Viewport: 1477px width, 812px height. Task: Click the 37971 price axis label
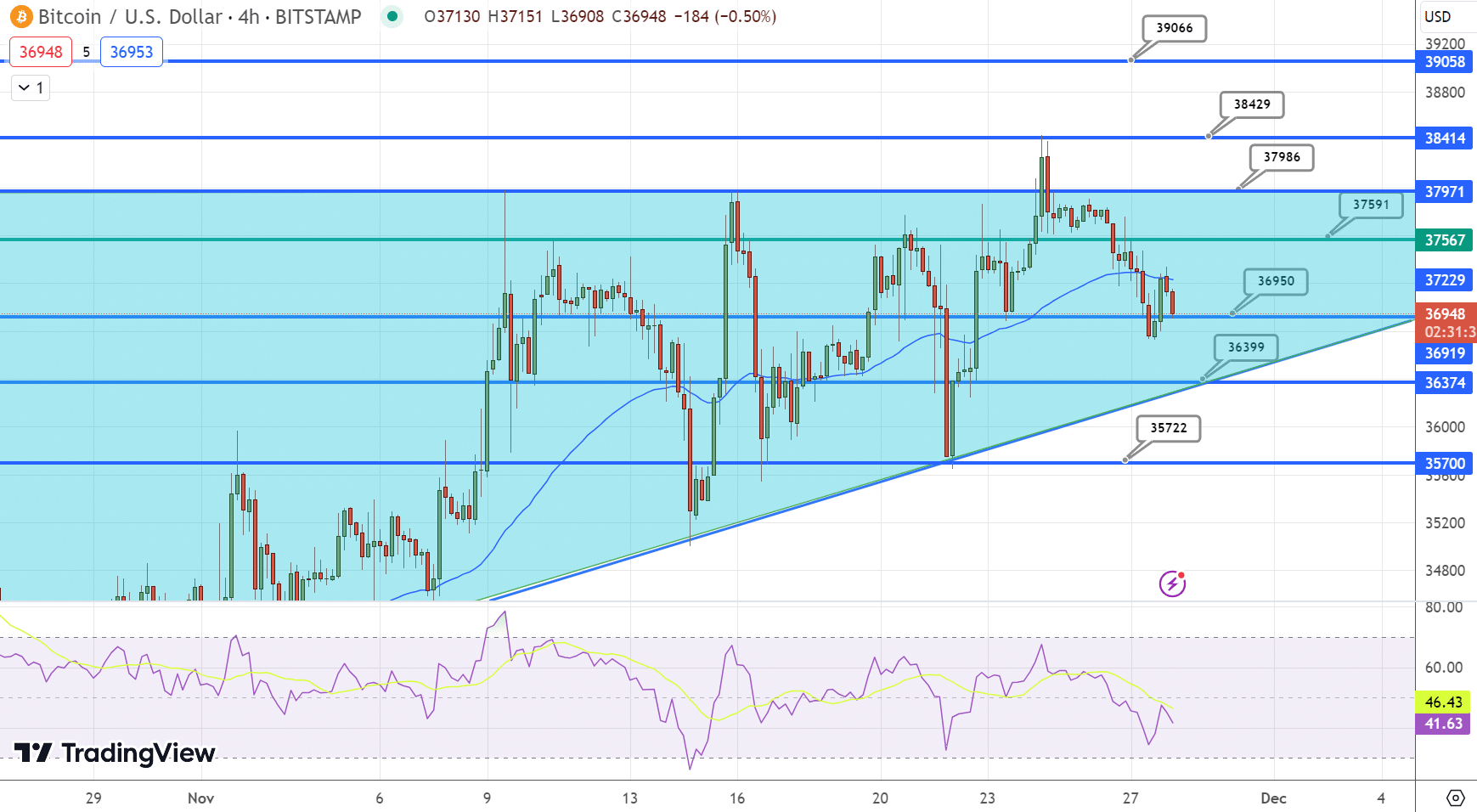pyautogui.click(x=1445, y=191)
